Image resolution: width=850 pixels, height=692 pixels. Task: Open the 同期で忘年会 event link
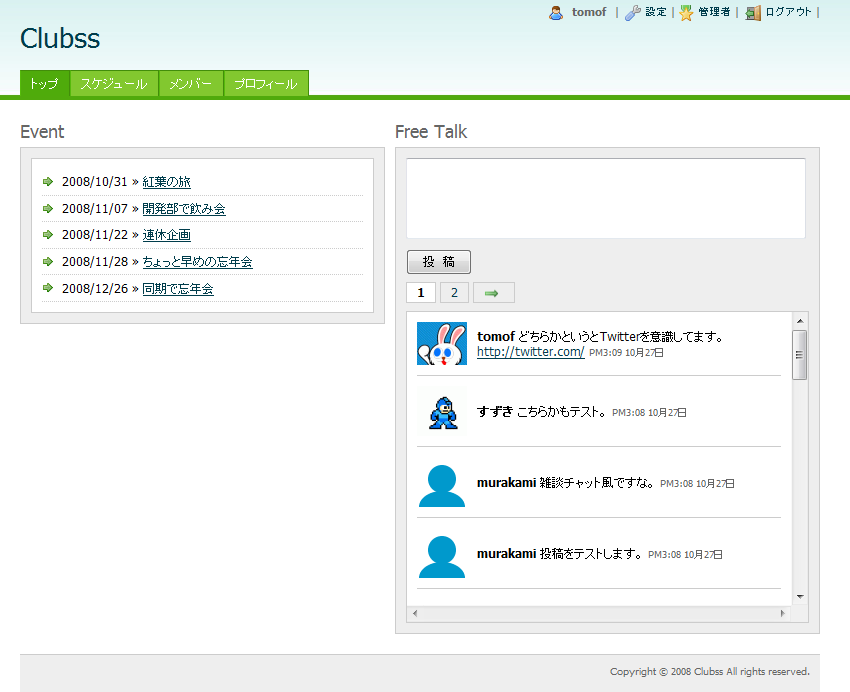click(x=178, y=289)
